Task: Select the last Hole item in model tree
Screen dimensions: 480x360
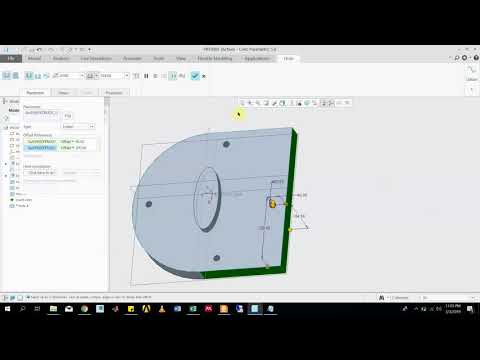Action: (x=19, y=206)
